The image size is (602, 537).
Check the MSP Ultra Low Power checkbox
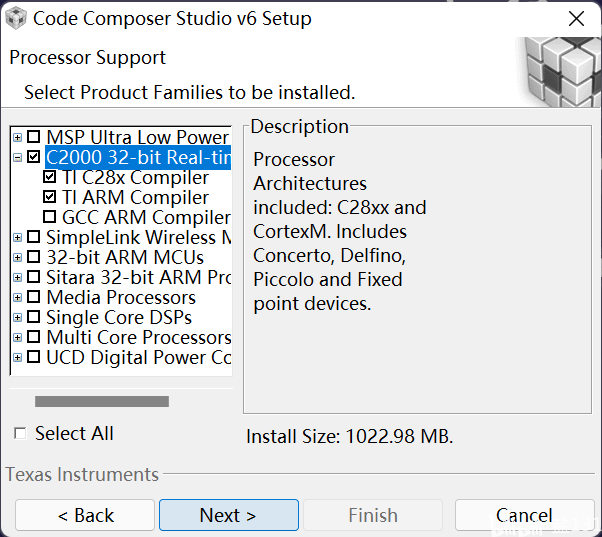coord(34,137)
